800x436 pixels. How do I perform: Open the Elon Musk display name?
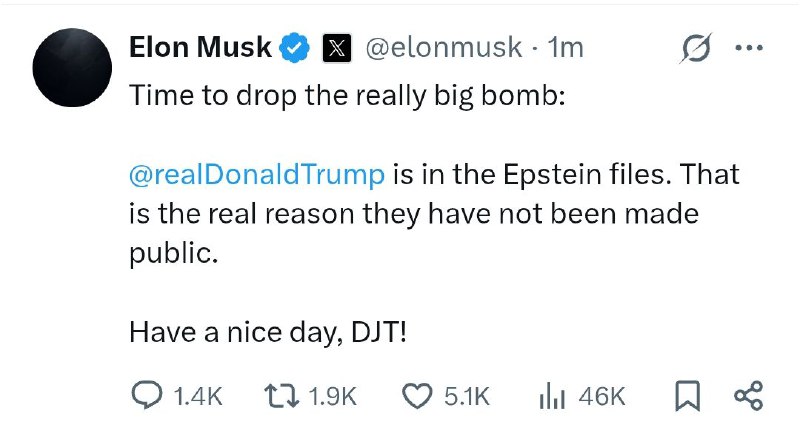pyautogui.click(x=200, y=47)
